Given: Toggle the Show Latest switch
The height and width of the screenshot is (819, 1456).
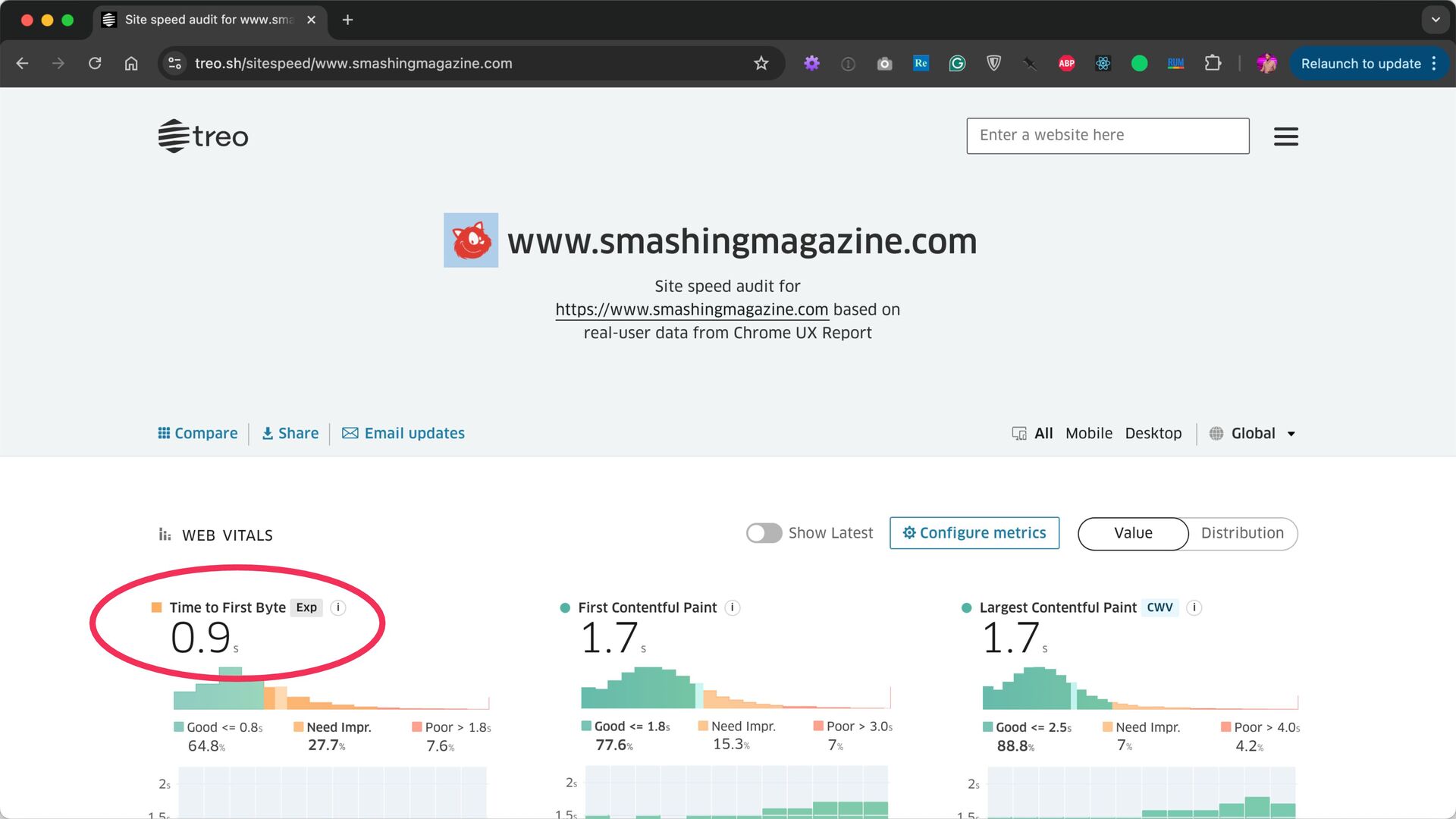Looking at the screenshot, I should click(x=764, y=533).
